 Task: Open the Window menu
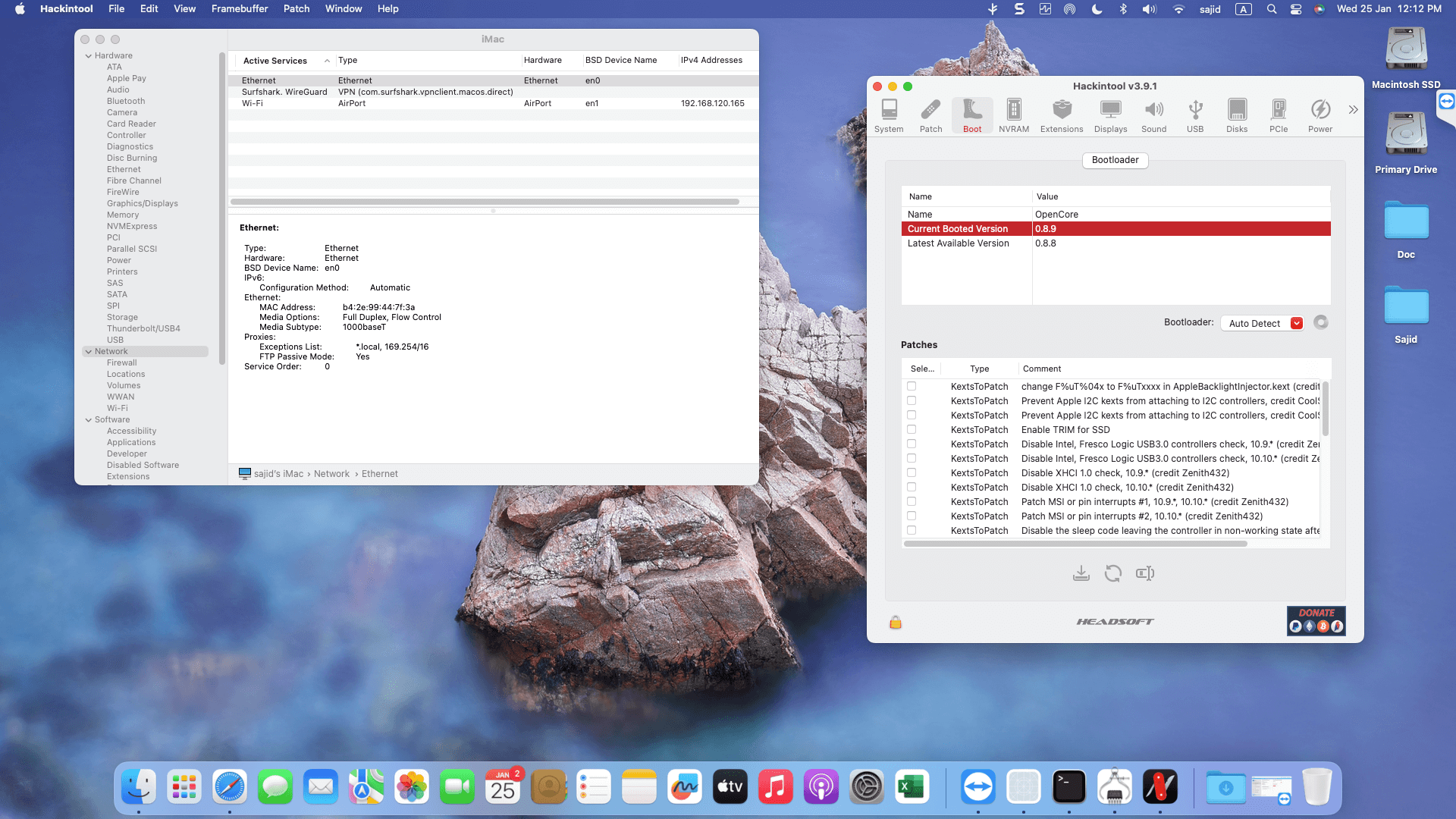pos(344,9)
